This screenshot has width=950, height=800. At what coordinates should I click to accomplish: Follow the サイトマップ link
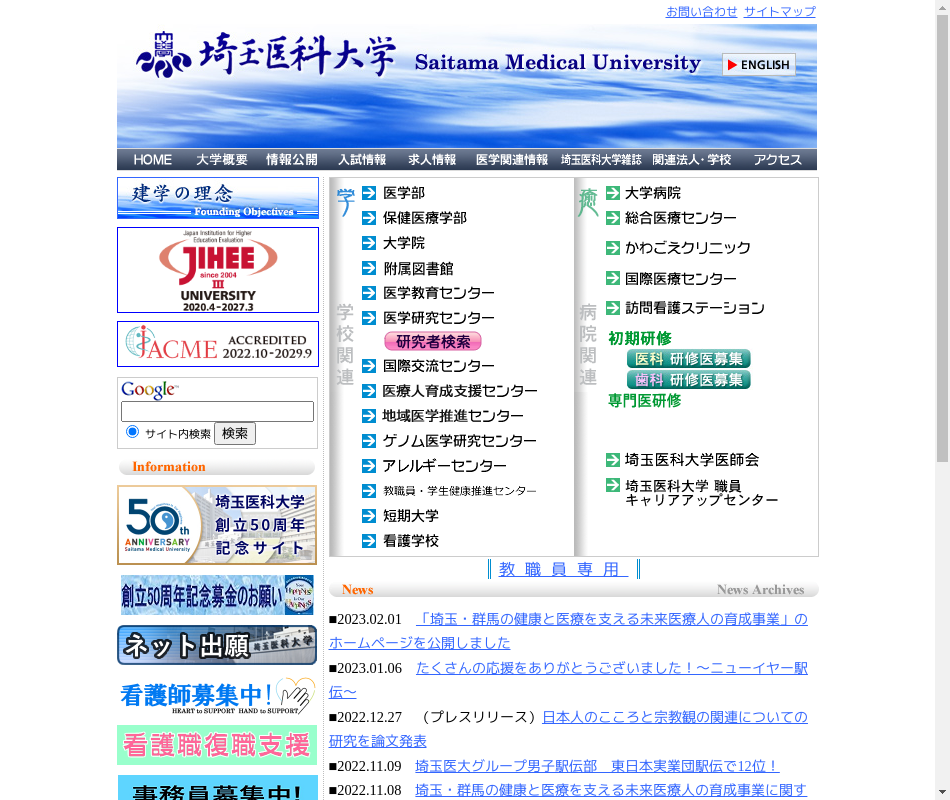click(x=780, y=12)
